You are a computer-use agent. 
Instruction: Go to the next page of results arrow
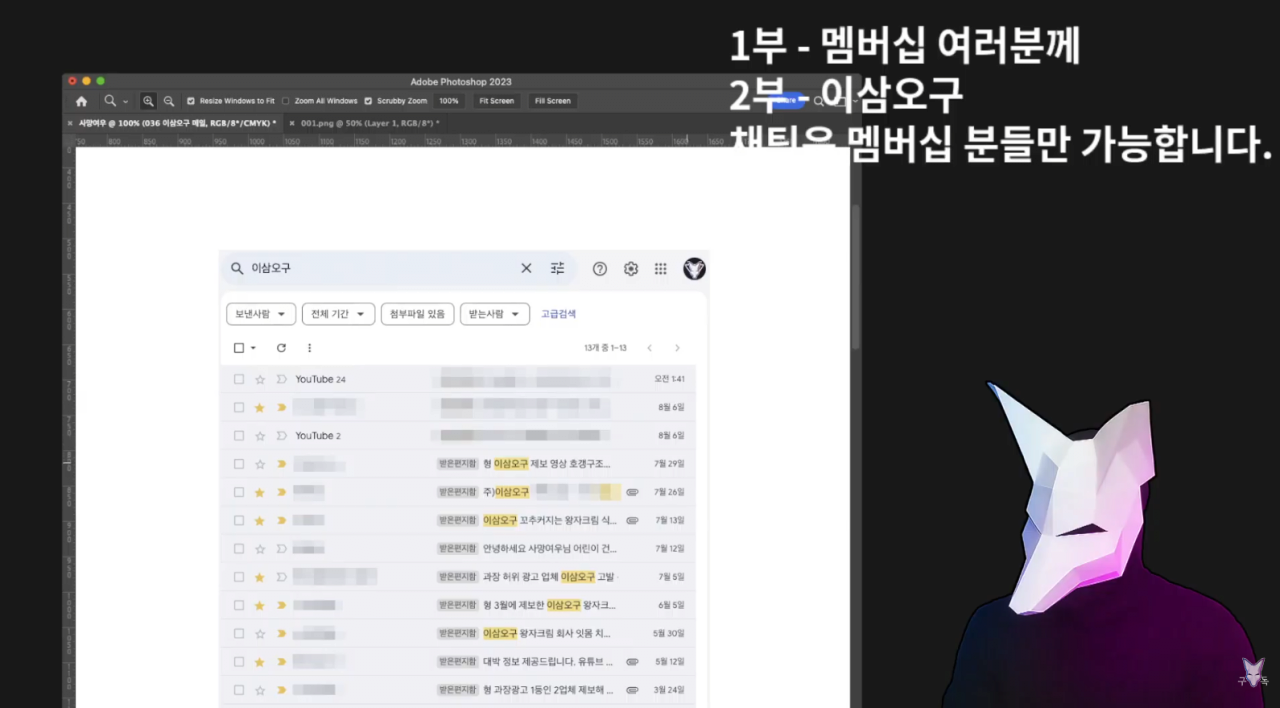point(677,348)
